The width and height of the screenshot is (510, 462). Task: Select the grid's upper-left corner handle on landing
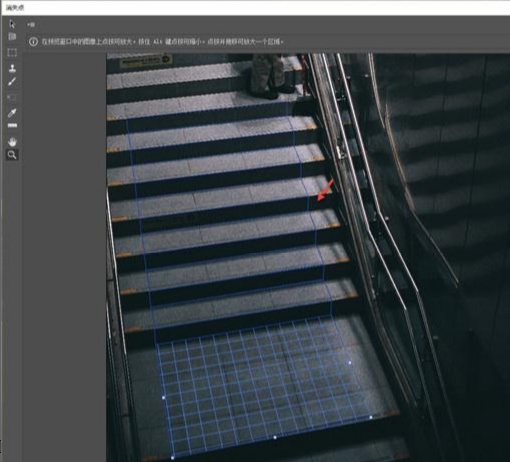[163, 397]
